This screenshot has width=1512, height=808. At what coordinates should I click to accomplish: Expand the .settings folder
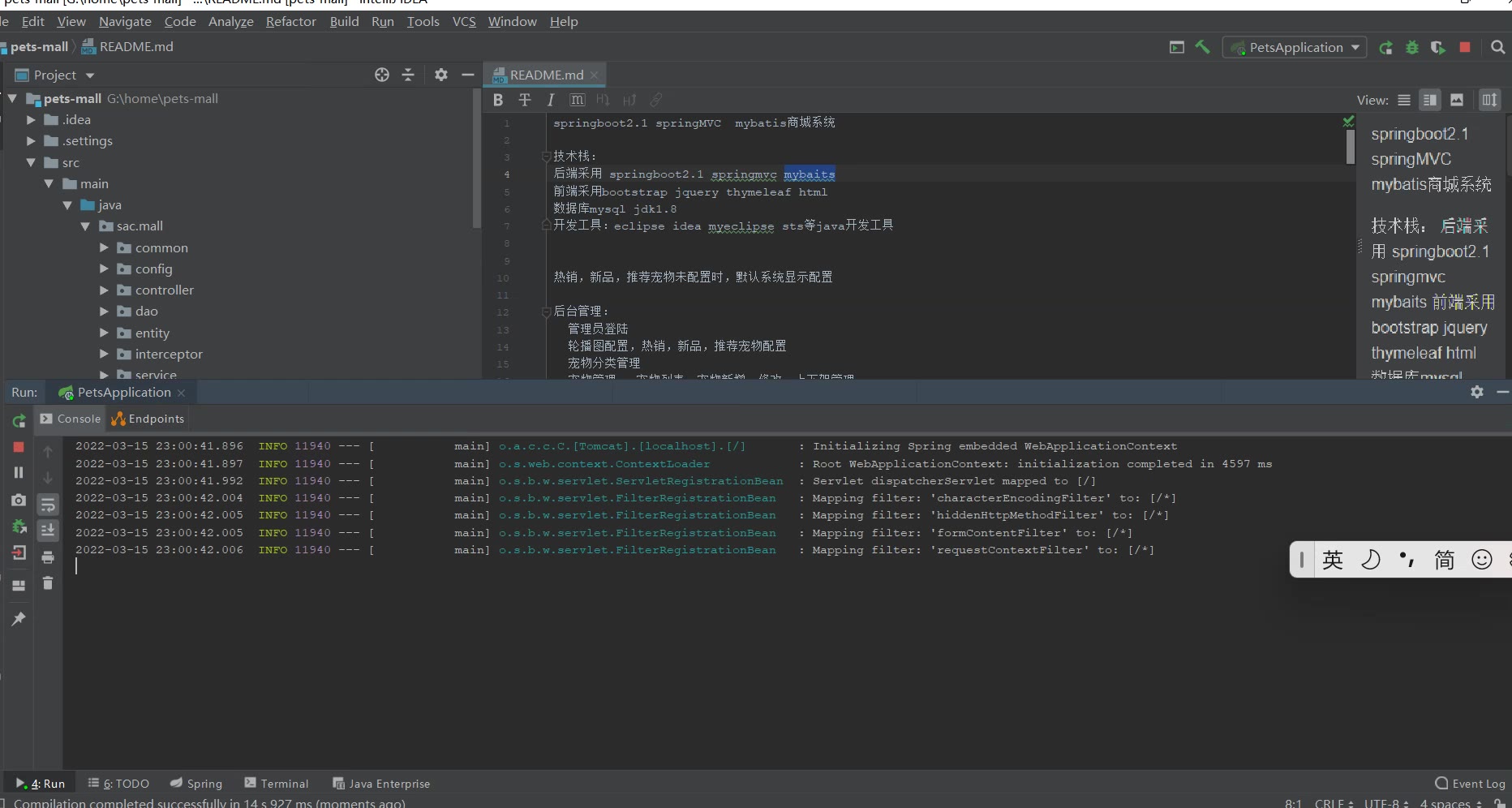pos(31,140)
